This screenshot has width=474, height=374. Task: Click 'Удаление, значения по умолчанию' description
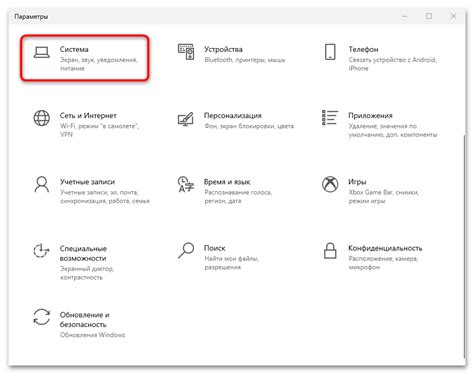click(x=393, y=130)
